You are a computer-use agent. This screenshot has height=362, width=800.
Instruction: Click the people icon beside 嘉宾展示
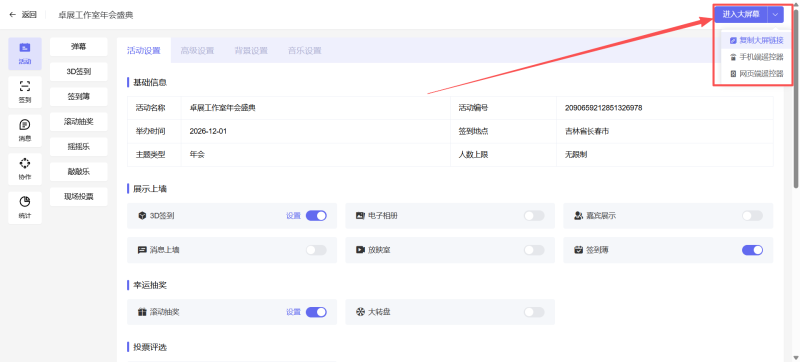click(x=578, y=216)
